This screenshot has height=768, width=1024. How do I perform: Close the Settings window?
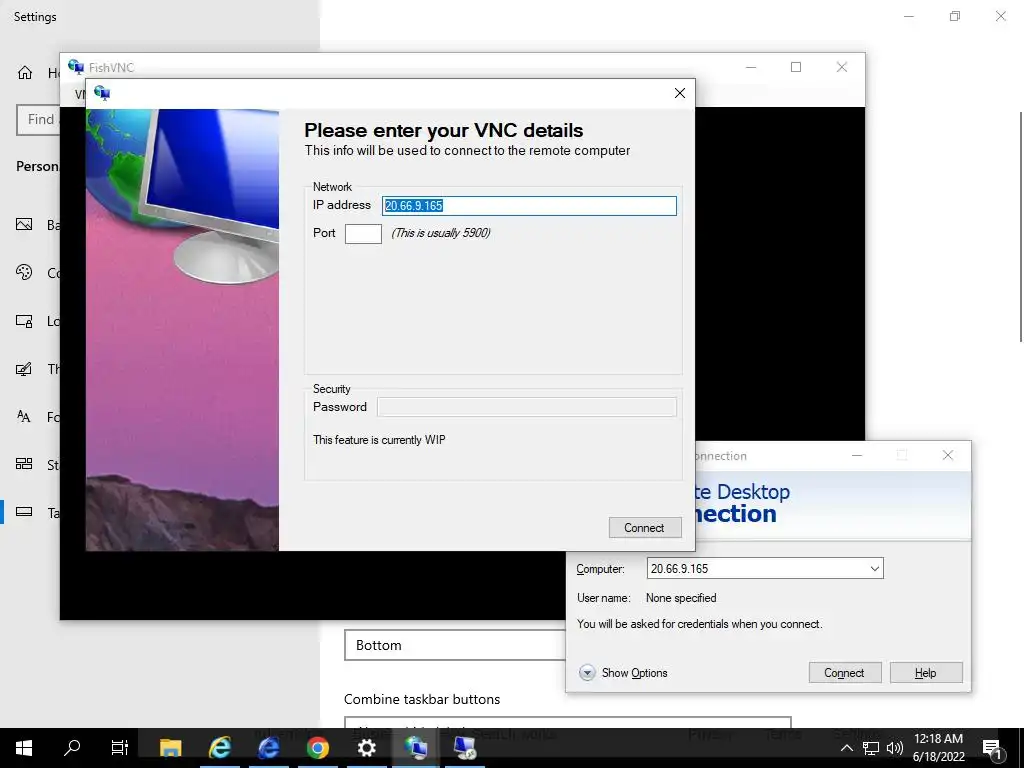click(x=1000, y=16)
